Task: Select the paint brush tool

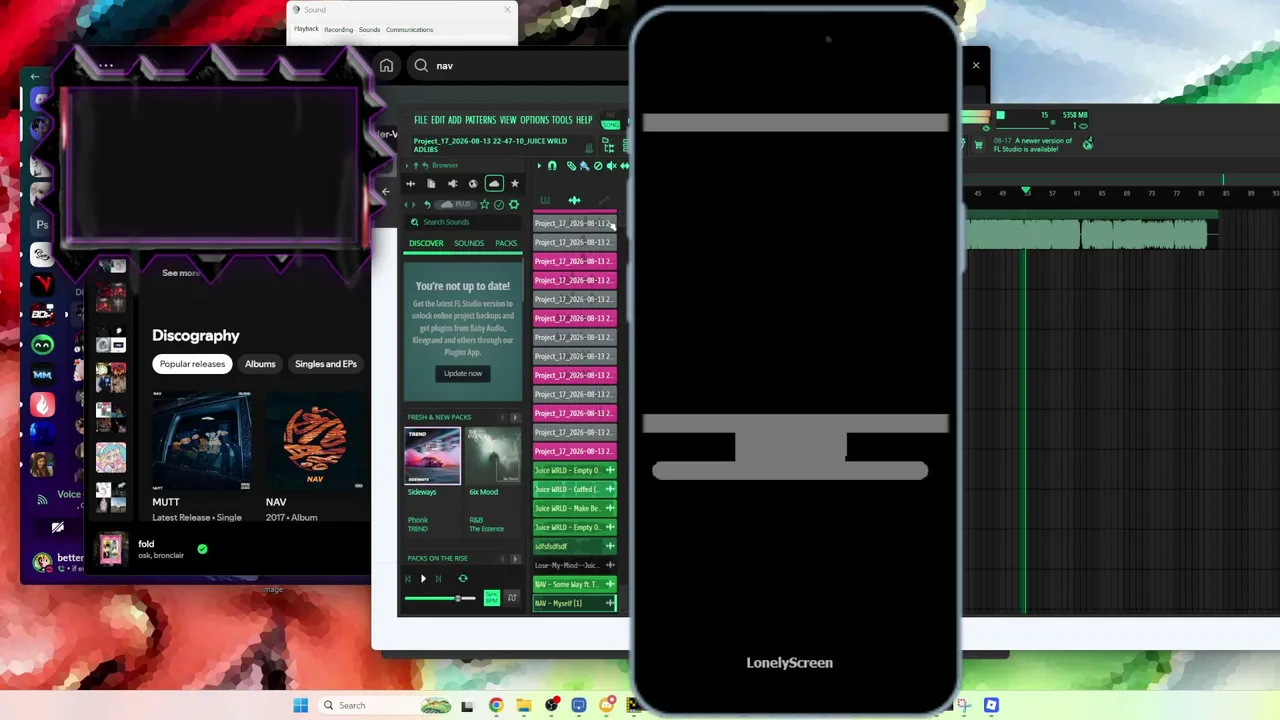Action: (585, 166)
